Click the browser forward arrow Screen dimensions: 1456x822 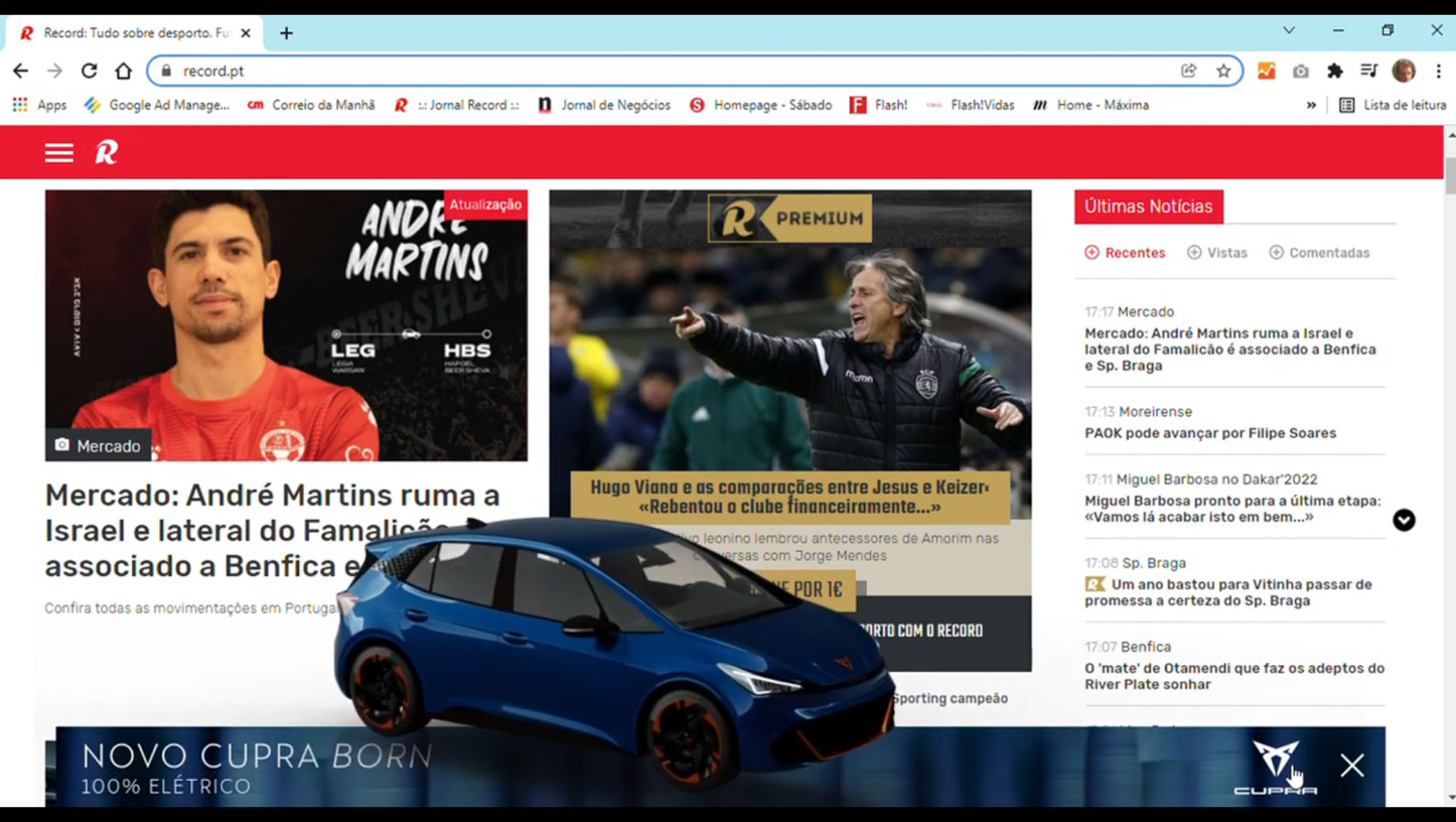pos(55,71)
